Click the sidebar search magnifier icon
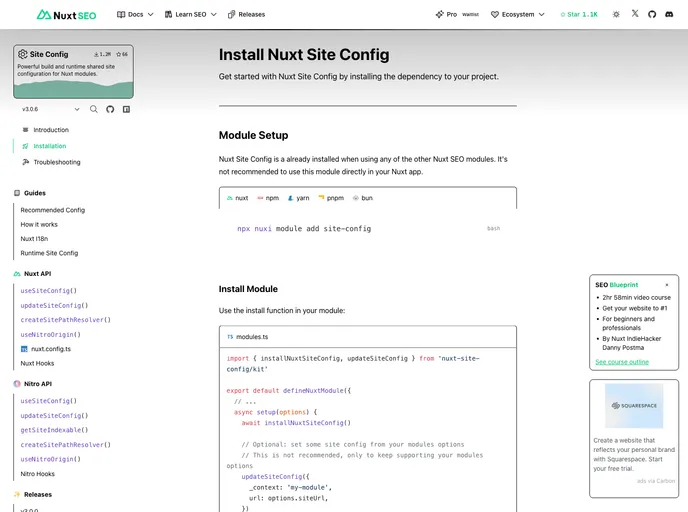 click(93, 109)
